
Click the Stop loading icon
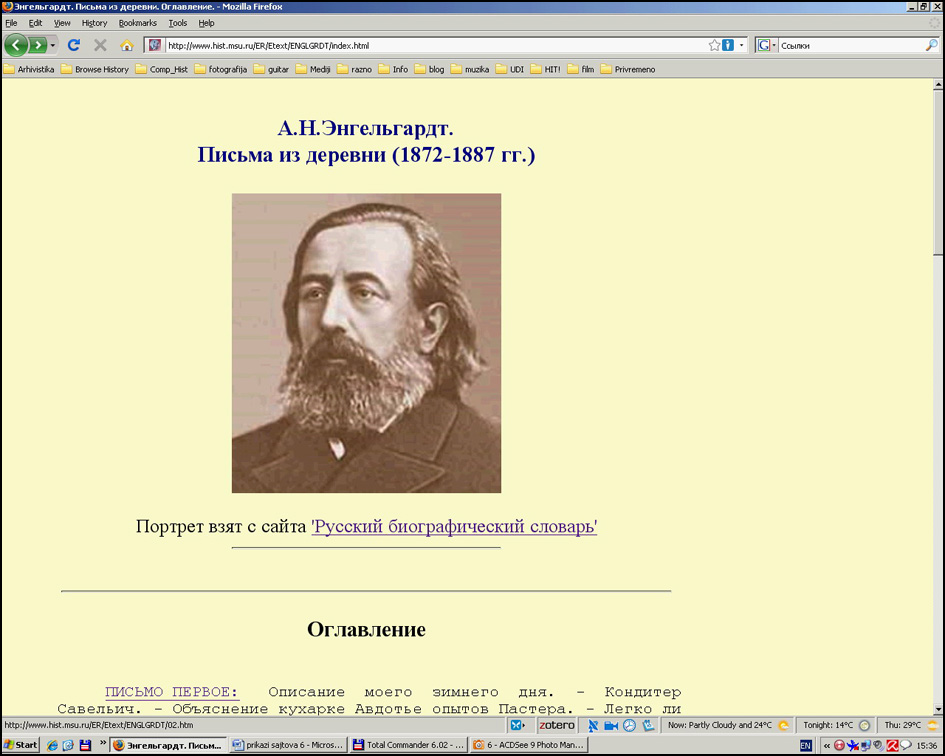click(100, 45)
